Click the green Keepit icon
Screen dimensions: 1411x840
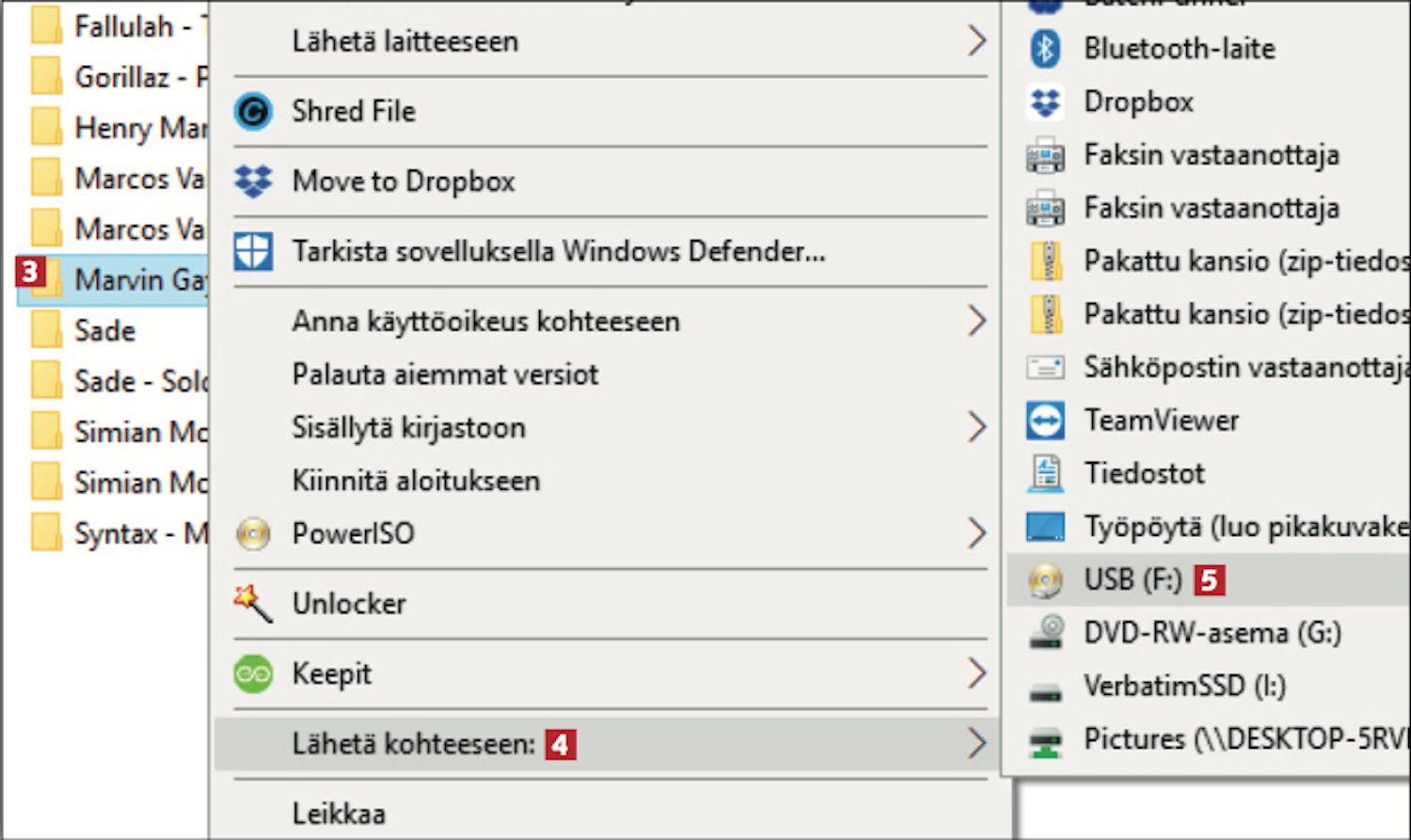pyautogui.click(x=253, y=674)
